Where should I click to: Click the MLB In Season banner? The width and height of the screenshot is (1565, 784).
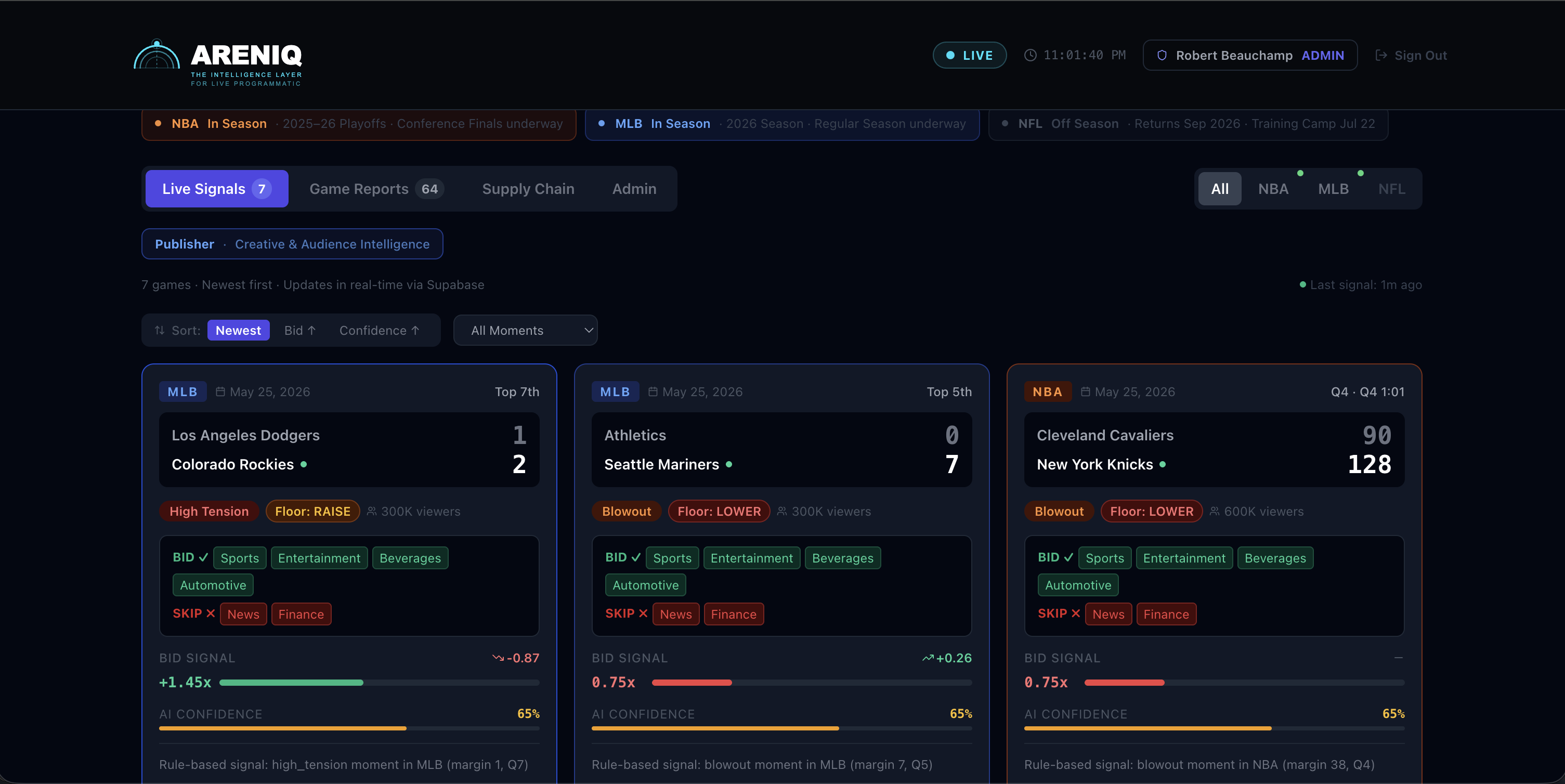point(782,124)
